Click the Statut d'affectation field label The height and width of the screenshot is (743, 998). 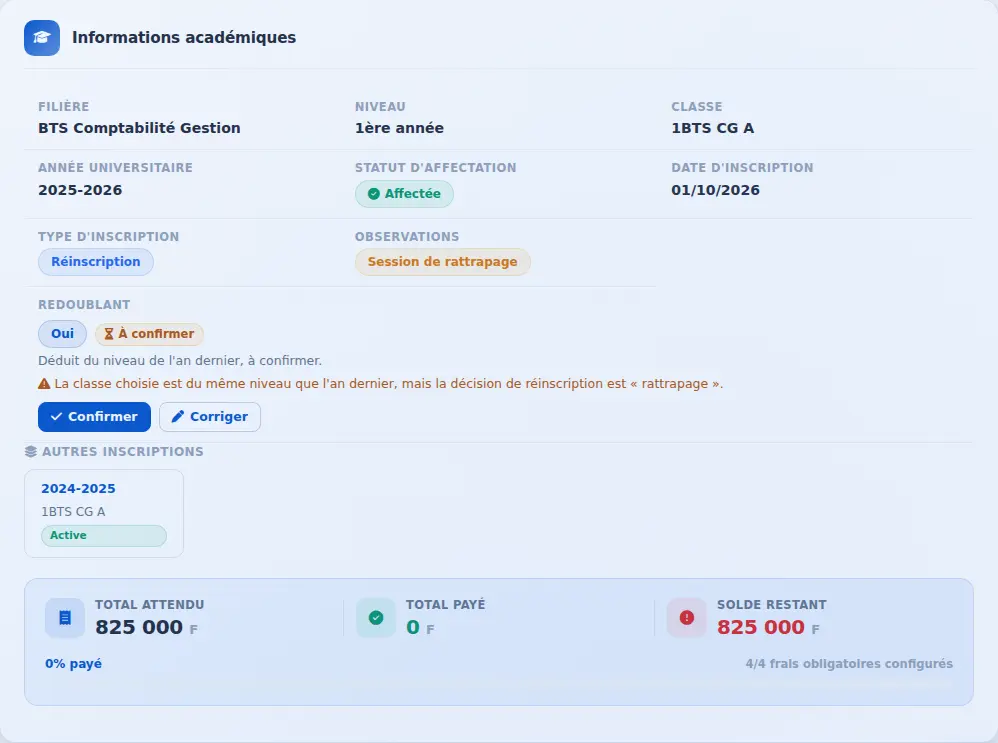pyautogui.click(x=435, y=168)
